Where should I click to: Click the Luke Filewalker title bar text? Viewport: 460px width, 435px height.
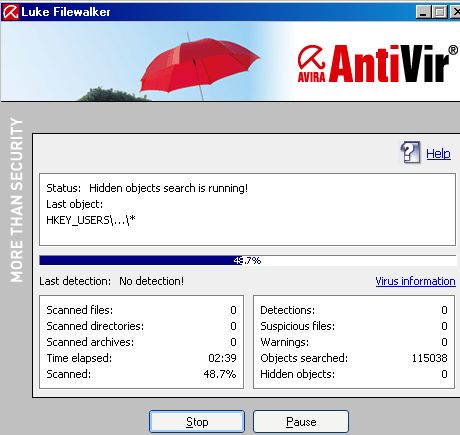click(66, 12)
